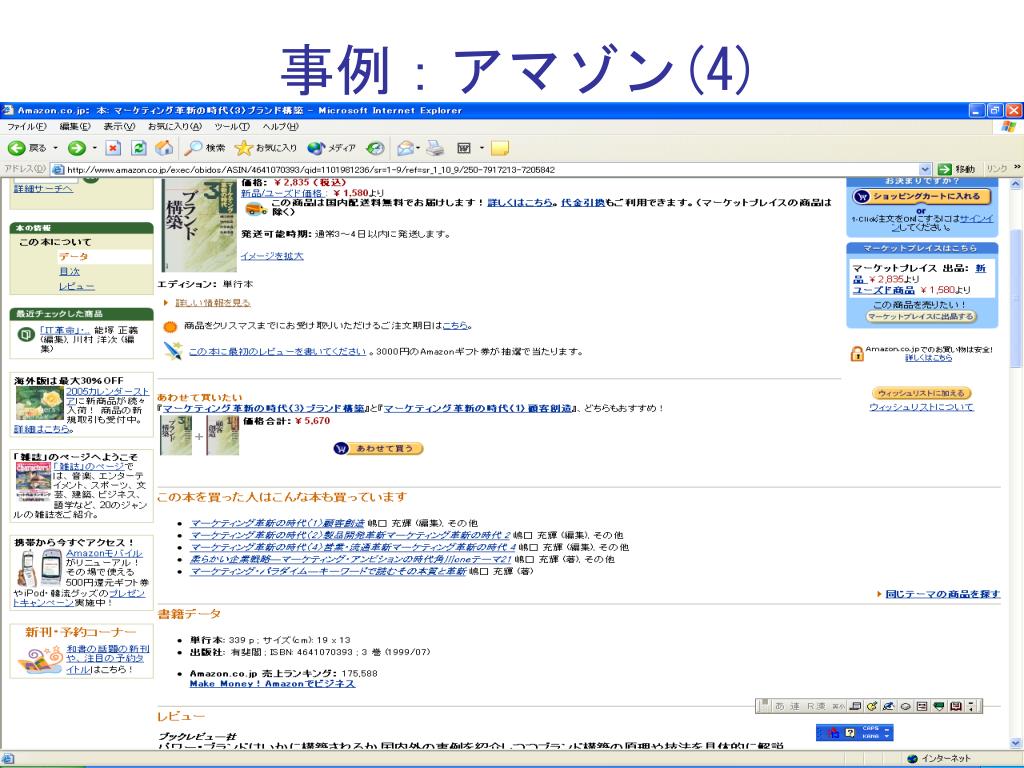The image size is (1024, 768).
Task: Expand the address bar URL dropdown
Action: pyautogui.click(x=925, y=169)
